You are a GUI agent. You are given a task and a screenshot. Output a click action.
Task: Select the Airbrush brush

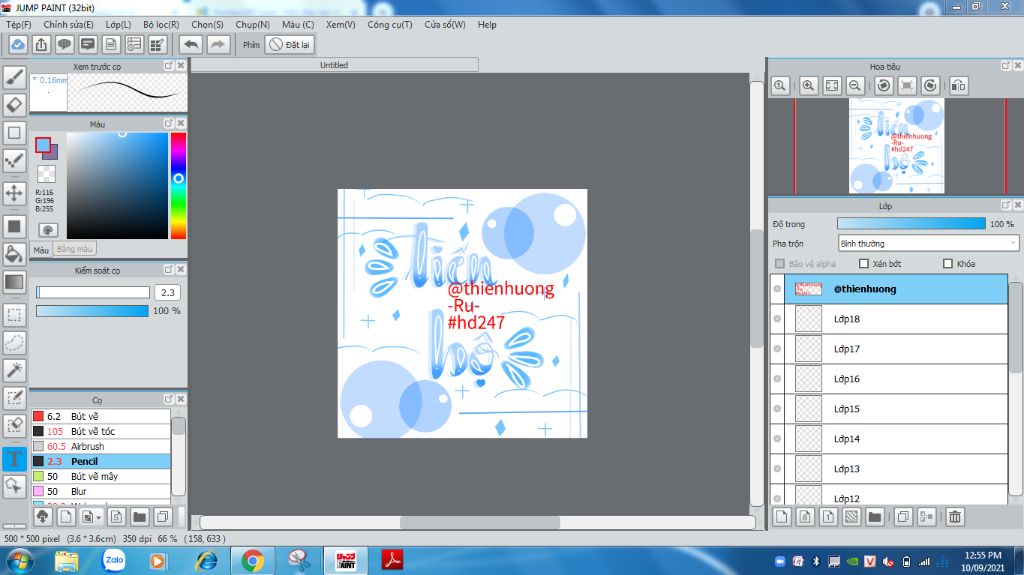tap(101, 446)
